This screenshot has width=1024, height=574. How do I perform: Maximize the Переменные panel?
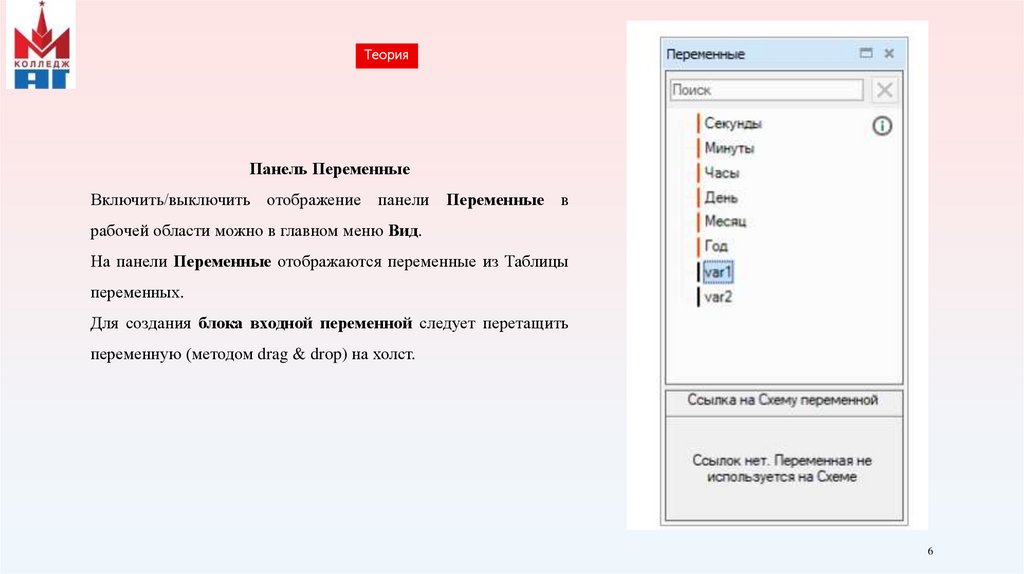point(866,53)
